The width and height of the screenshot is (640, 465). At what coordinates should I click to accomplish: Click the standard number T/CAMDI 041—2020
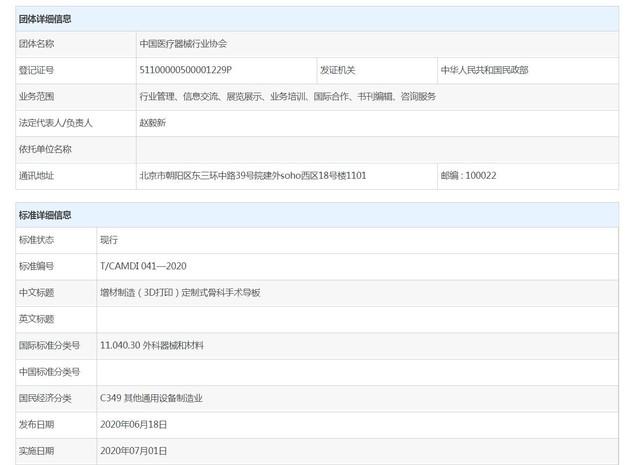coord(143,266)
